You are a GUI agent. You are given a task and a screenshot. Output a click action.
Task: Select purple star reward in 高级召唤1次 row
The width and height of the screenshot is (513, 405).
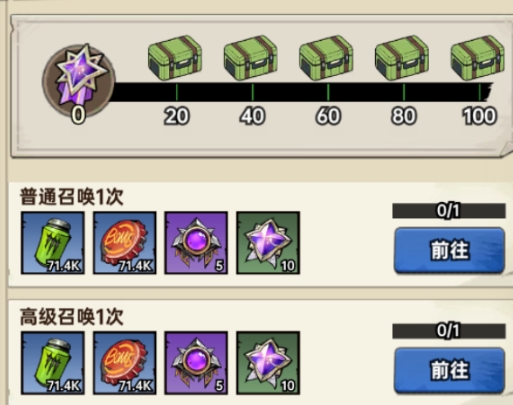268,363
